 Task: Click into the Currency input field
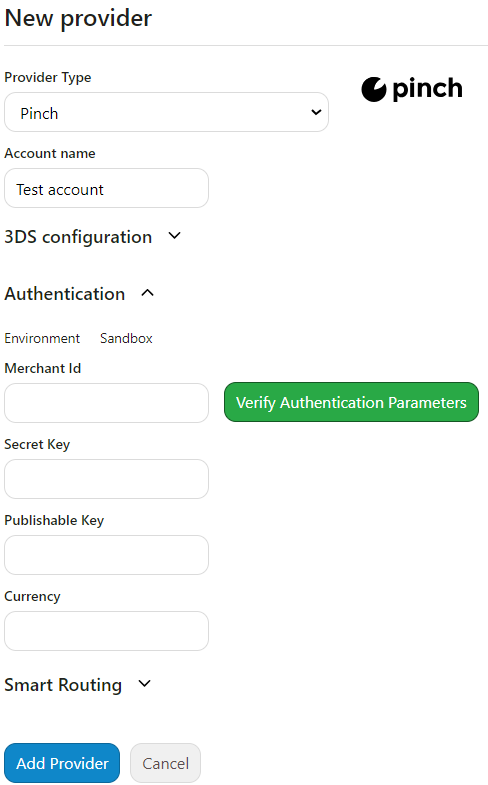(106, 631)
